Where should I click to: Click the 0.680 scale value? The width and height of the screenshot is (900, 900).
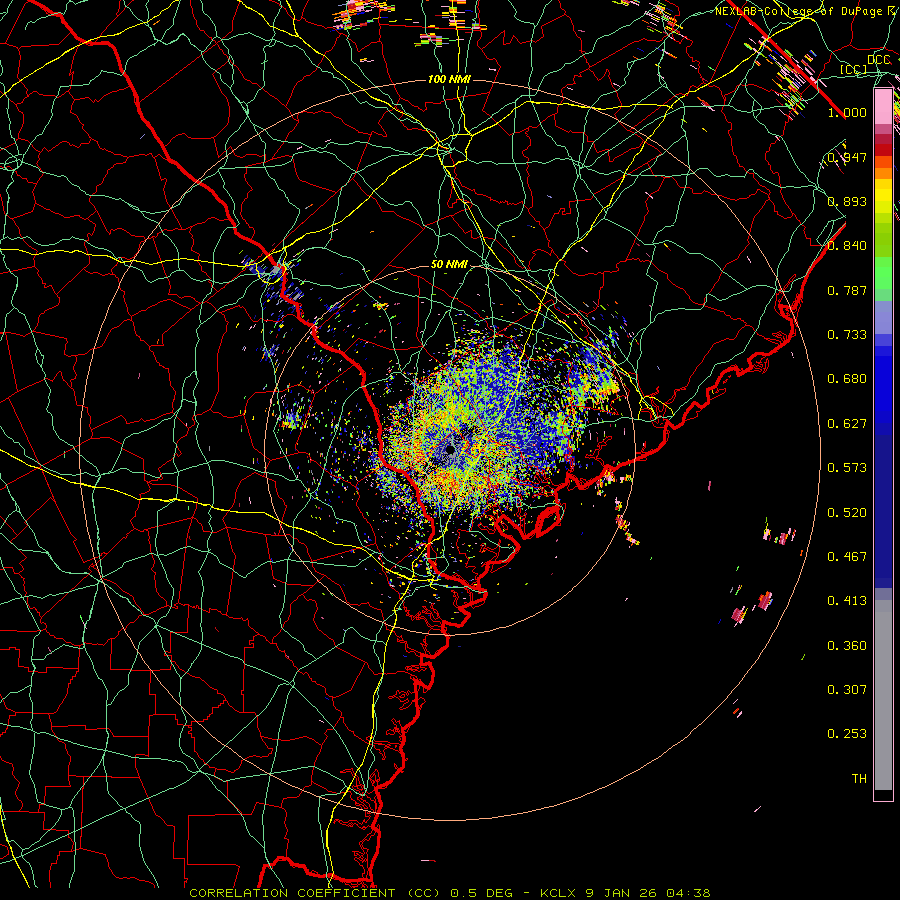tap(847, 379)
